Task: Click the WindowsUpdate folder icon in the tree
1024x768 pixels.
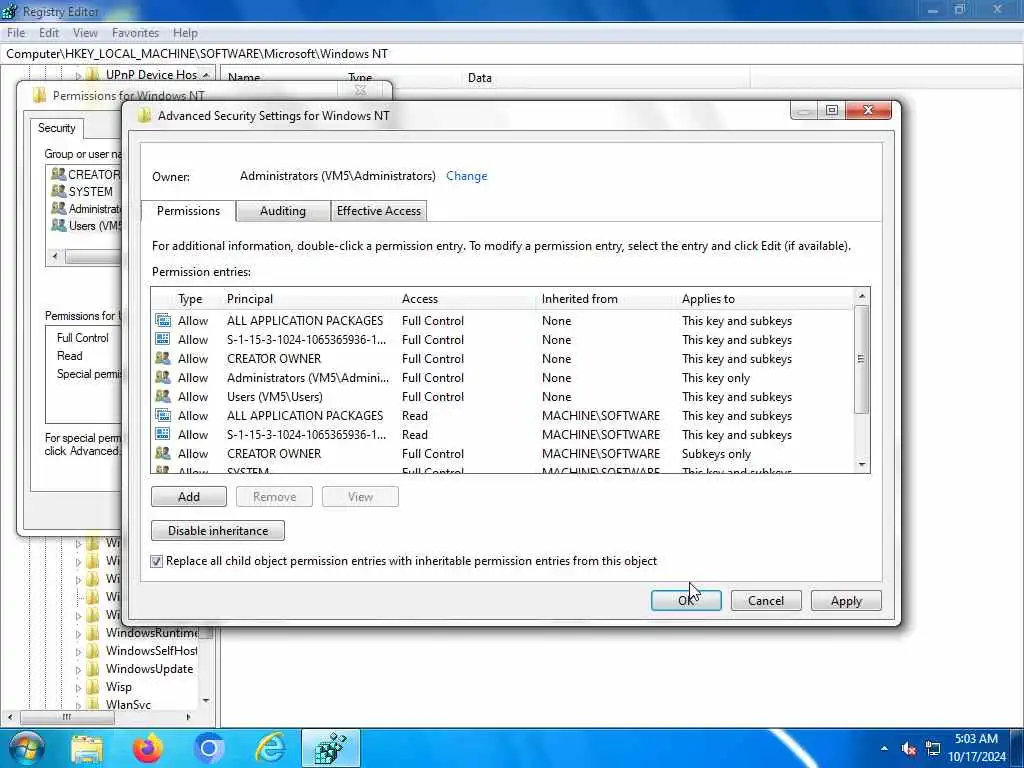Action: (93, 669)
